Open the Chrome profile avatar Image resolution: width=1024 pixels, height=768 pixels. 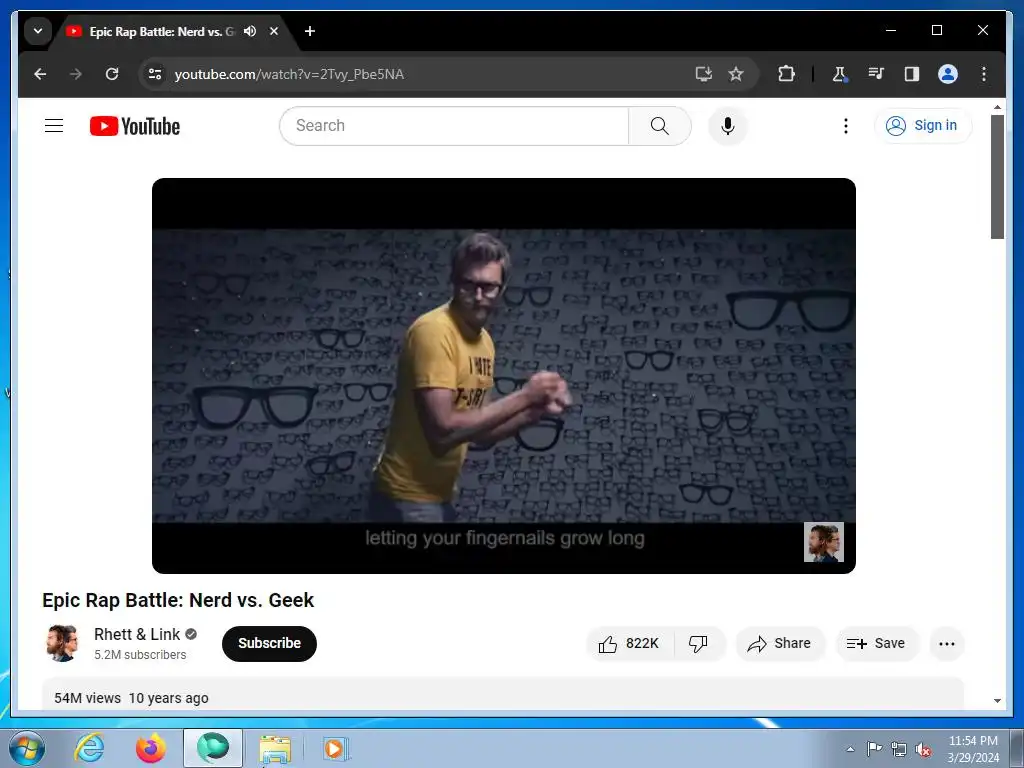948,74
